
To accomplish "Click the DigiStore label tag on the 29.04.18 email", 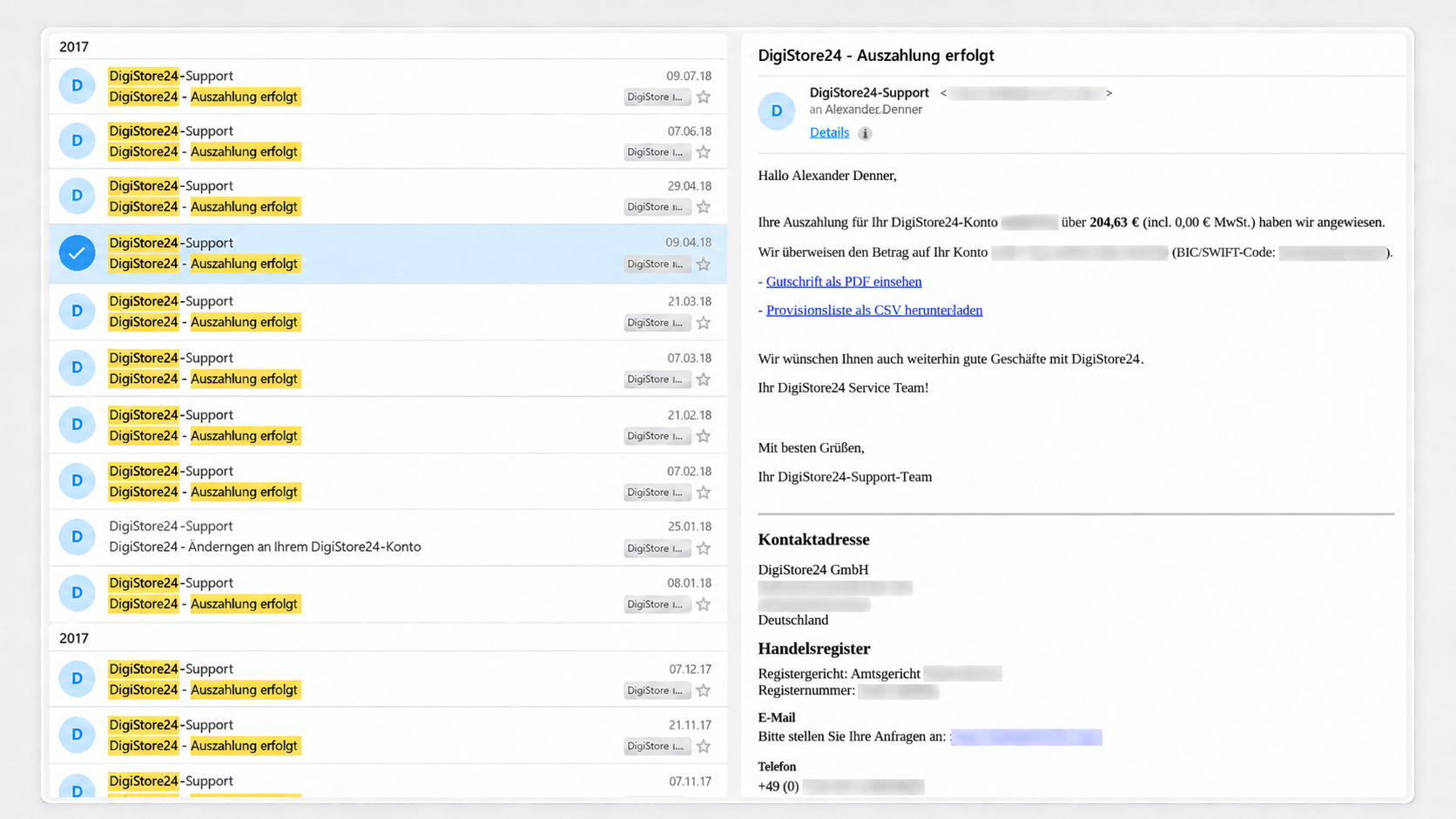I will (657, 207).
